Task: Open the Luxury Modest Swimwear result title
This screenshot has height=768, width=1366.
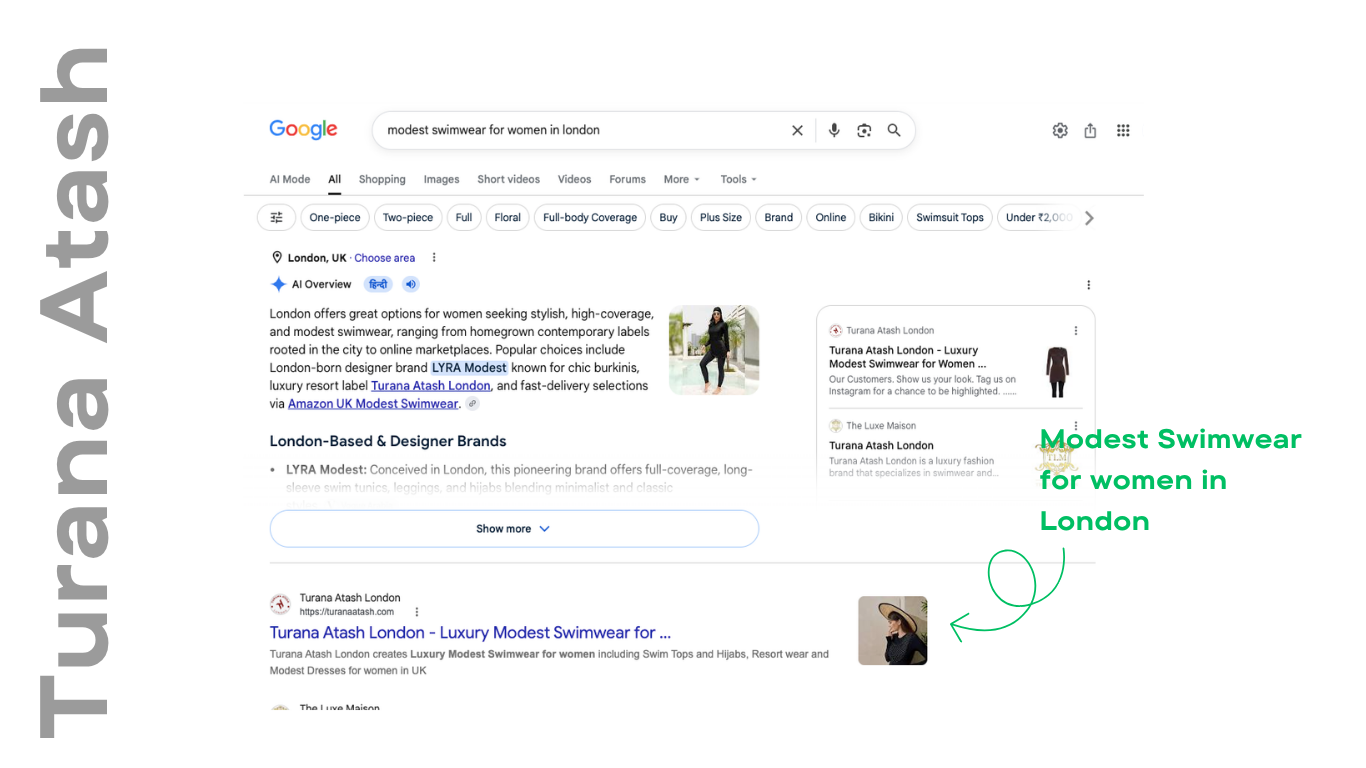Action: (x=470, y=633)
